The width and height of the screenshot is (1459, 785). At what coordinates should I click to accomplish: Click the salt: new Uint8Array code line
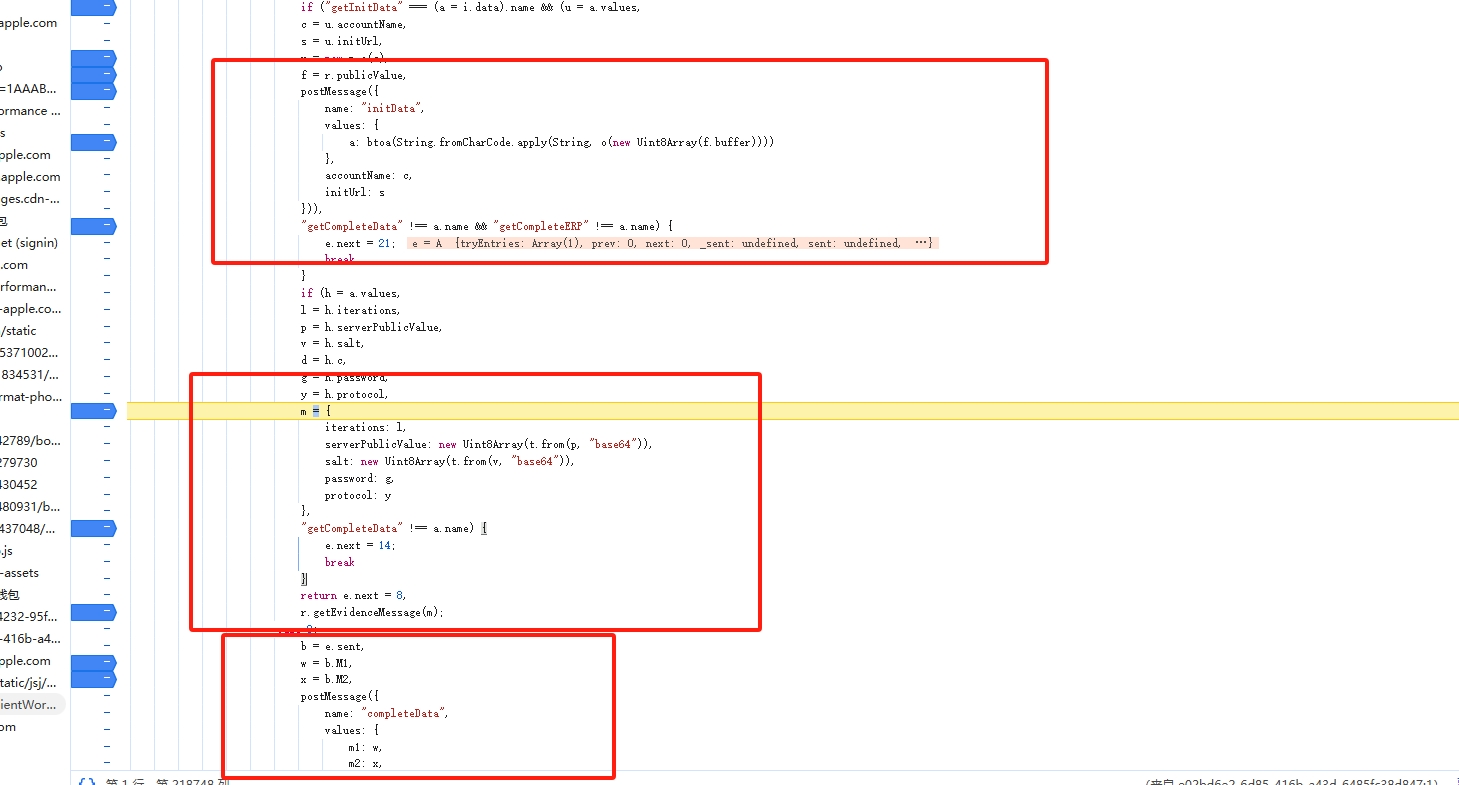(449, 461)
